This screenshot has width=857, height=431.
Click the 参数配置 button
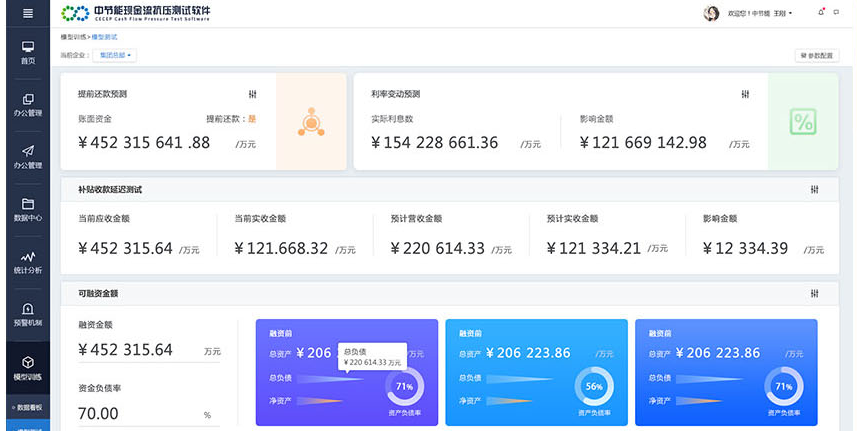[x=816, y=55]
